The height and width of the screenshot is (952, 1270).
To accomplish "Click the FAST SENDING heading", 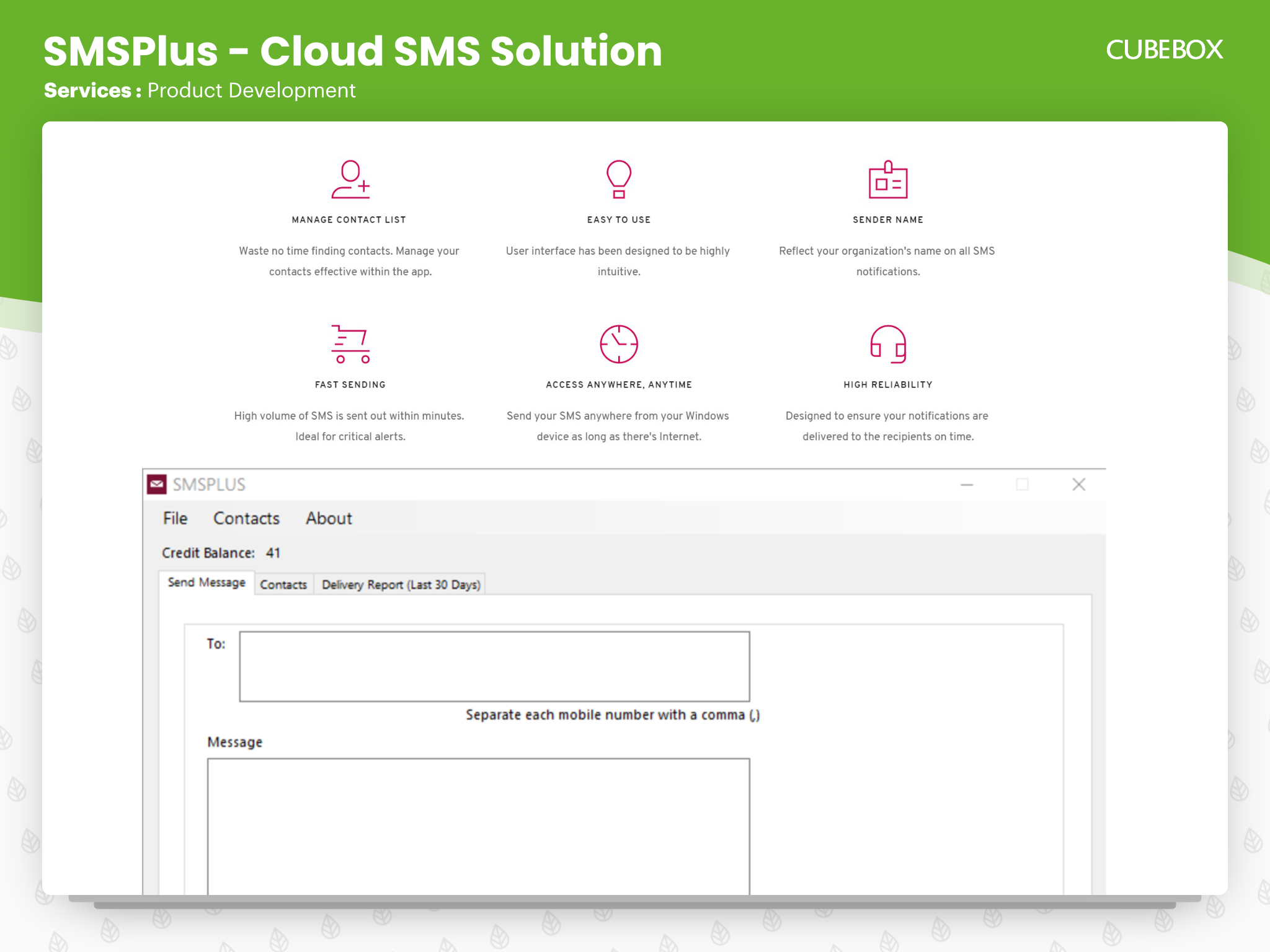I will pyautogui.click(x=350, y=385).
